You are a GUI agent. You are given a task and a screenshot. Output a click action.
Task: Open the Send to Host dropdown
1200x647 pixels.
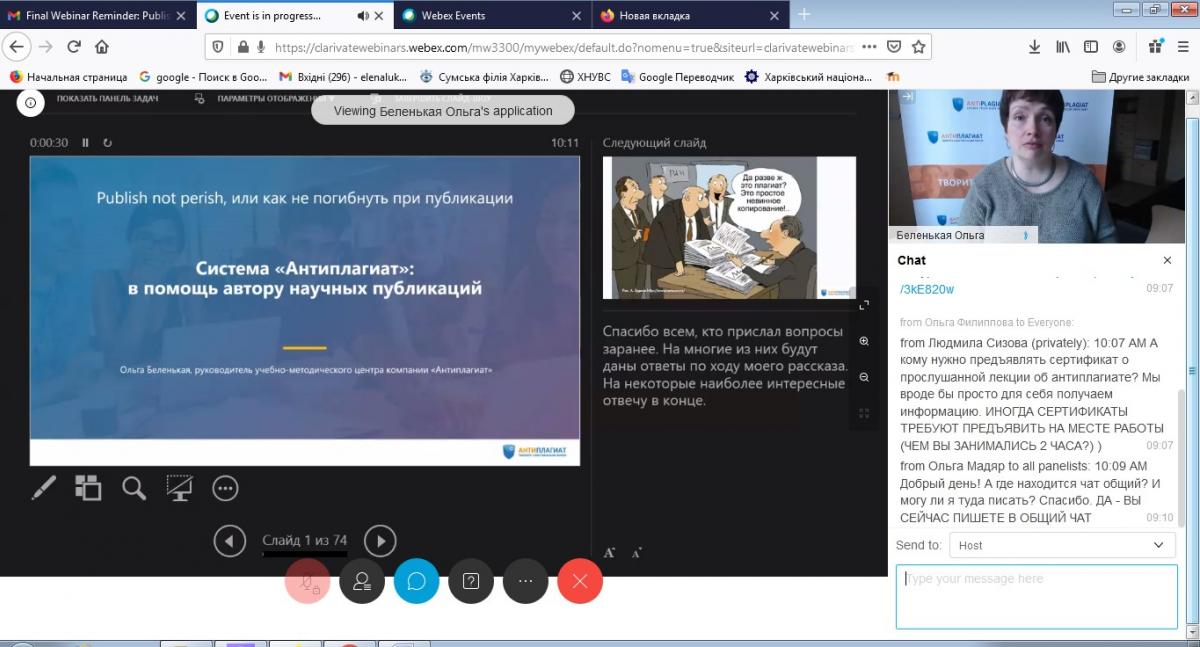click(1061, 545)
